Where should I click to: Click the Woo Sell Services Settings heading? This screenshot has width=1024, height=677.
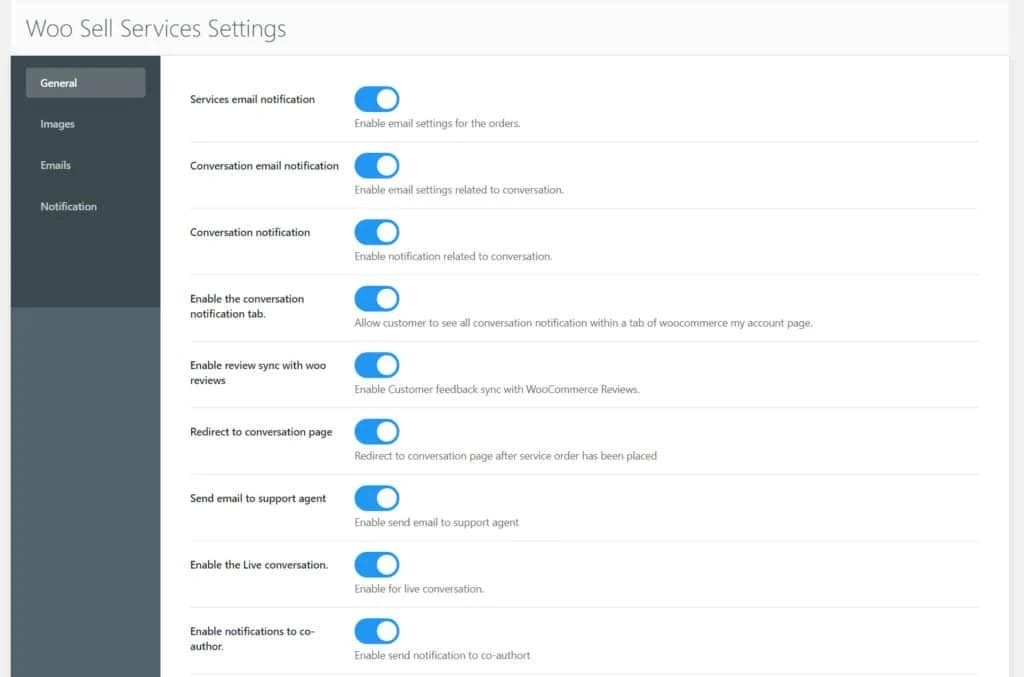click(x=156, y=28)
